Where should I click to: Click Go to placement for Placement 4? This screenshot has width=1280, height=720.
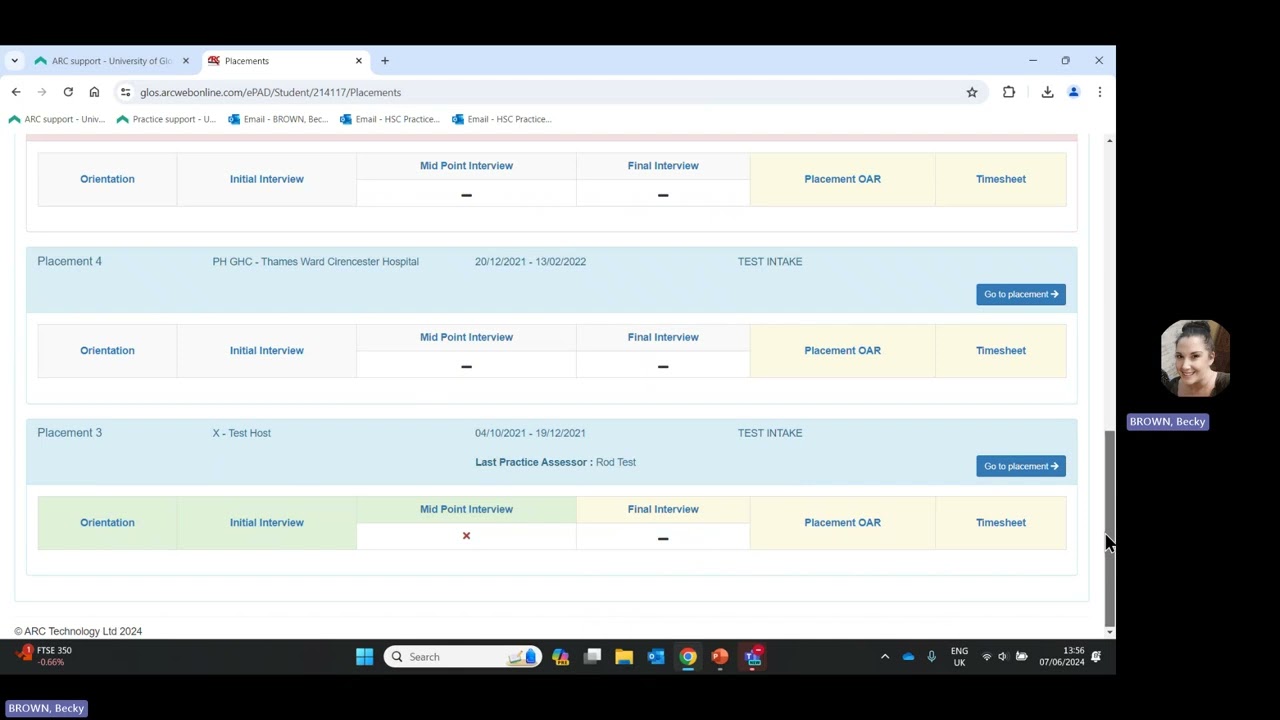(1021, 294)
